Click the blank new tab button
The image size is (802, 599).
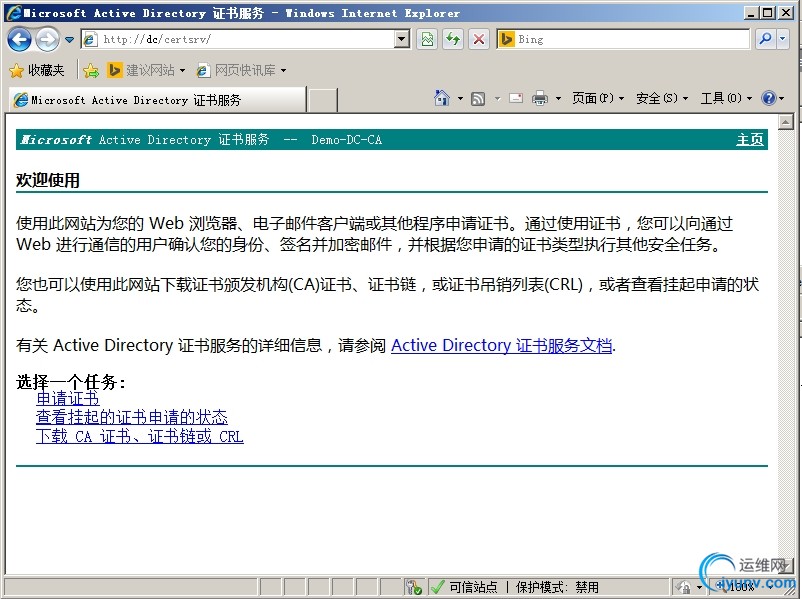[x=323, y=100]
